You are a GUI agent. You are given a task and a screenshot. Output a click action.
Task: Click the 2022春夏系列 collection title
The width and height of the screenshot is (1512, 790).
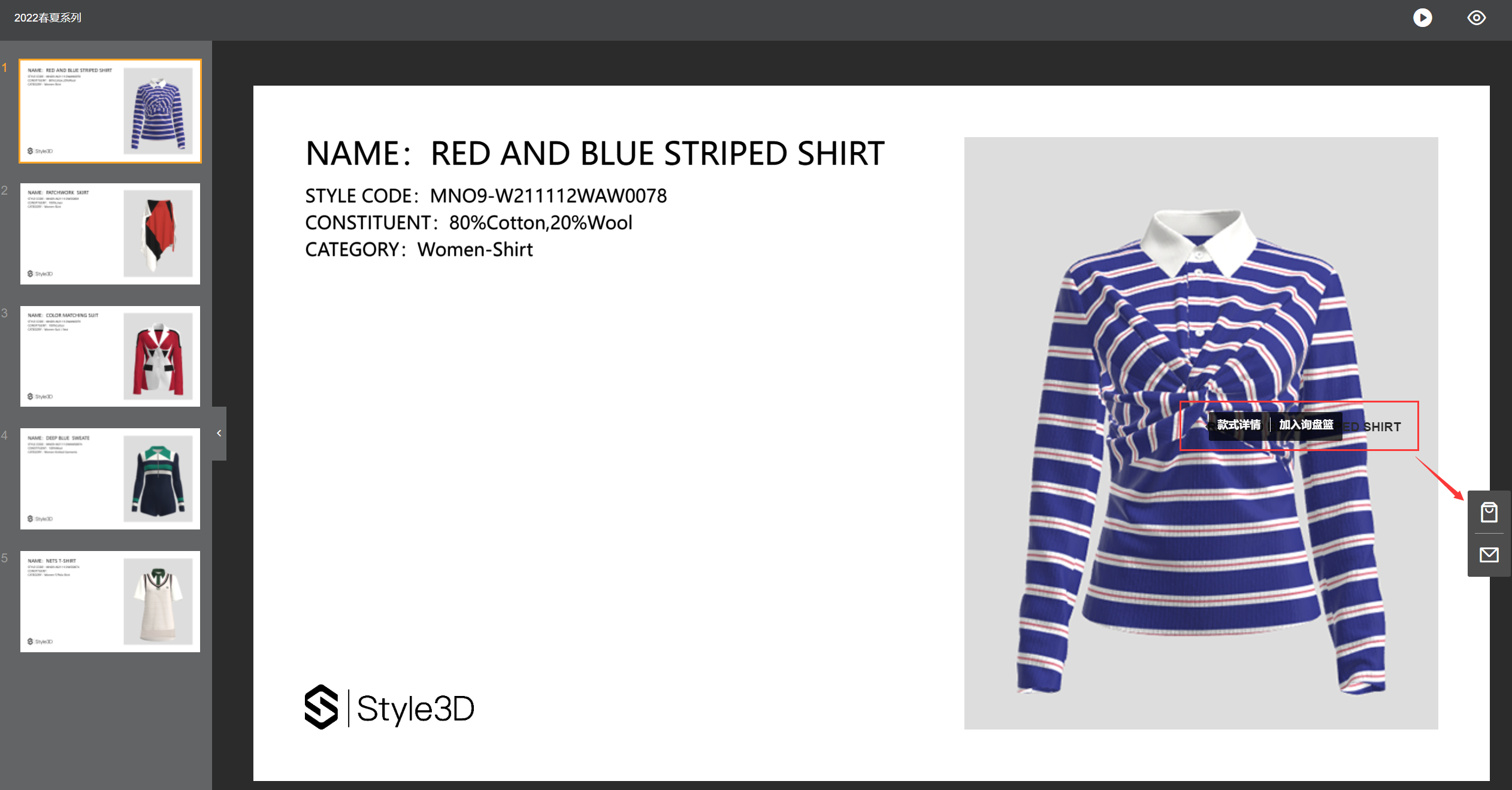[48, 18]
